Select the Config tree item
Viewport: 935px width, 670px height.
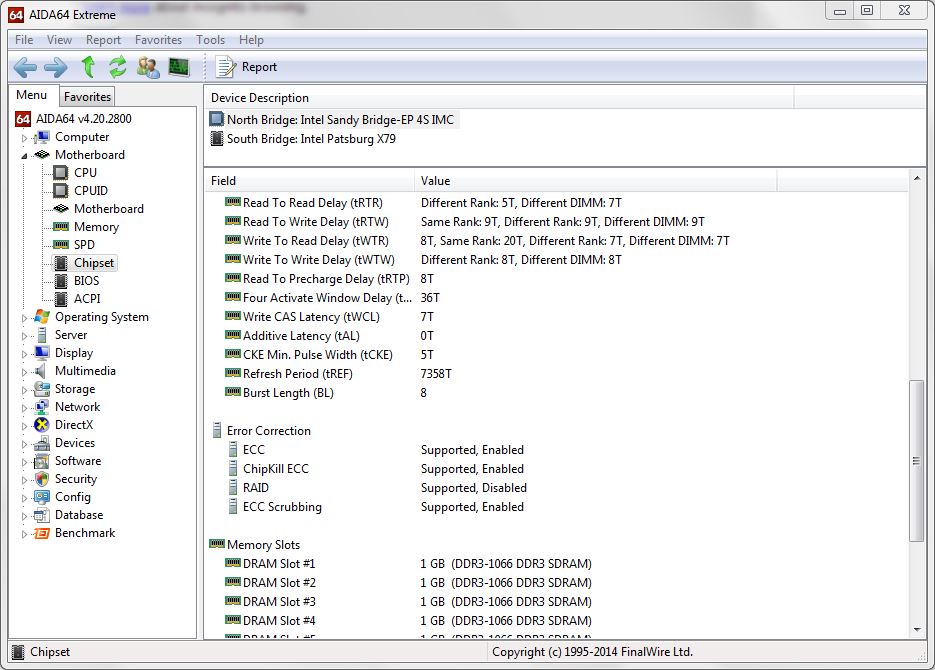click(73, 497)
